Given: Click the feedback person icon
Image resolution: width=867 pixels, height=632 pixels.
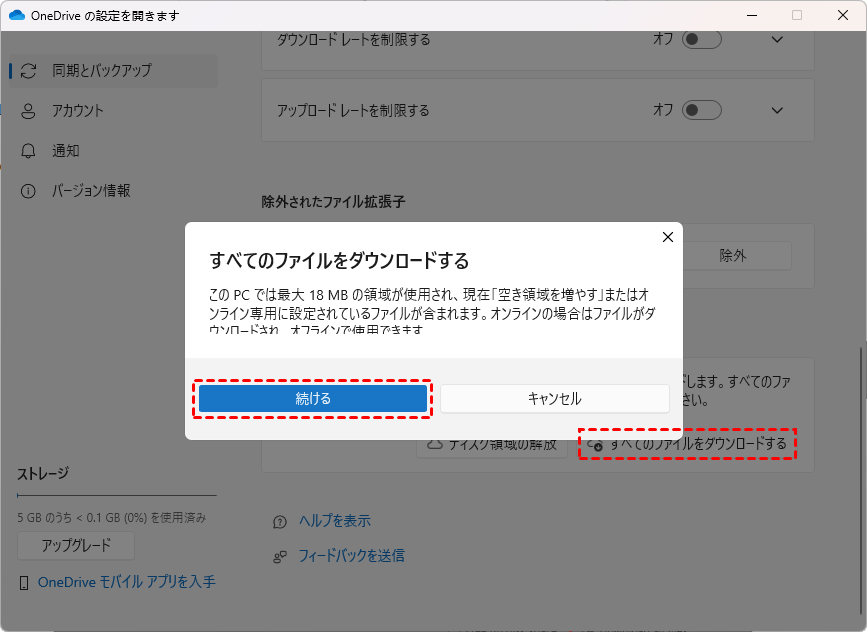Looking at the screenshot, I should (280, 557).
